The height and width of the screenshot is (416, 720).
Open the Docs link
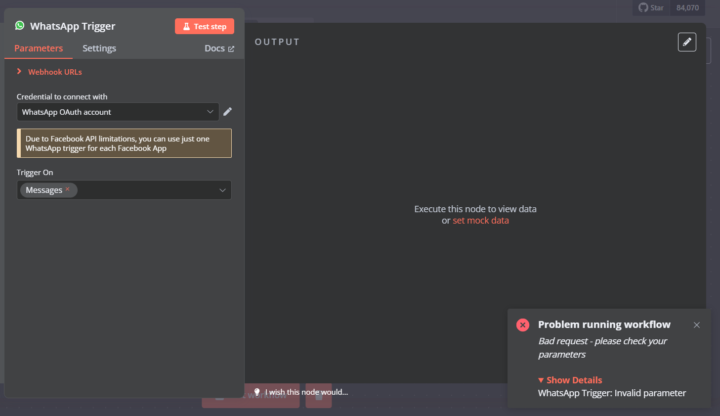coord(219,48)
